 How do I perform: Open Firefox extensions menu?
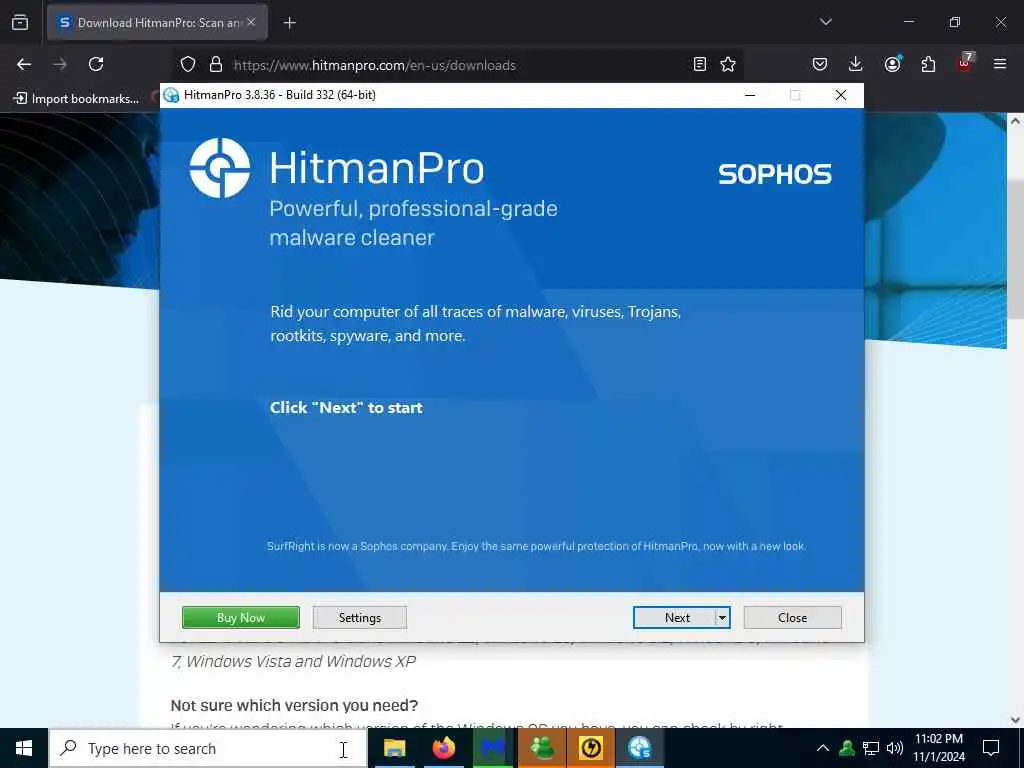tap(928, 64)
